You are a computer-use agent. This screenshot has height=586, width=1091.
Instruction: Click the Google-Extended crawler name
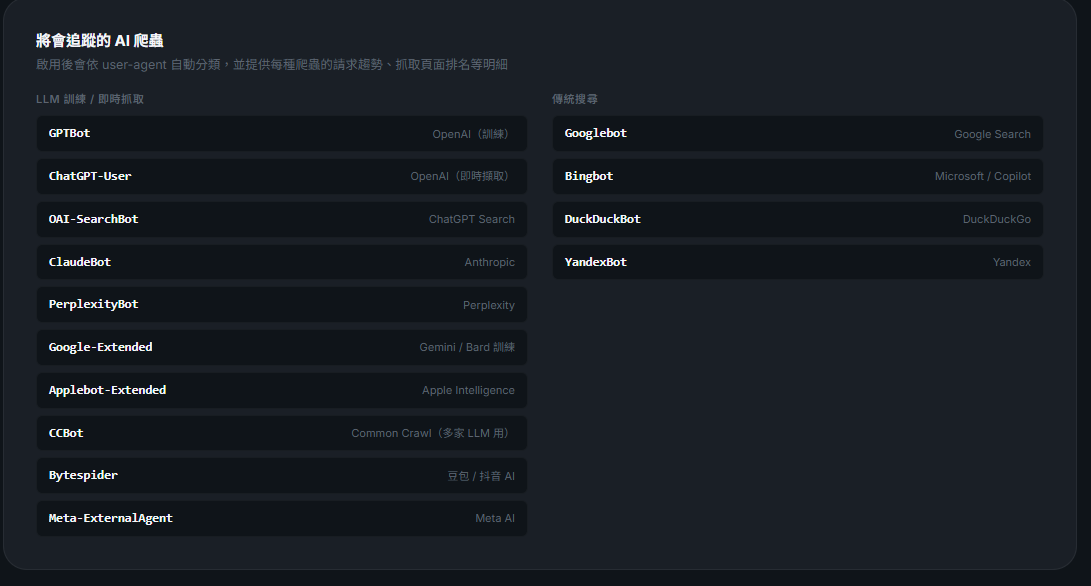pos(100,347)
